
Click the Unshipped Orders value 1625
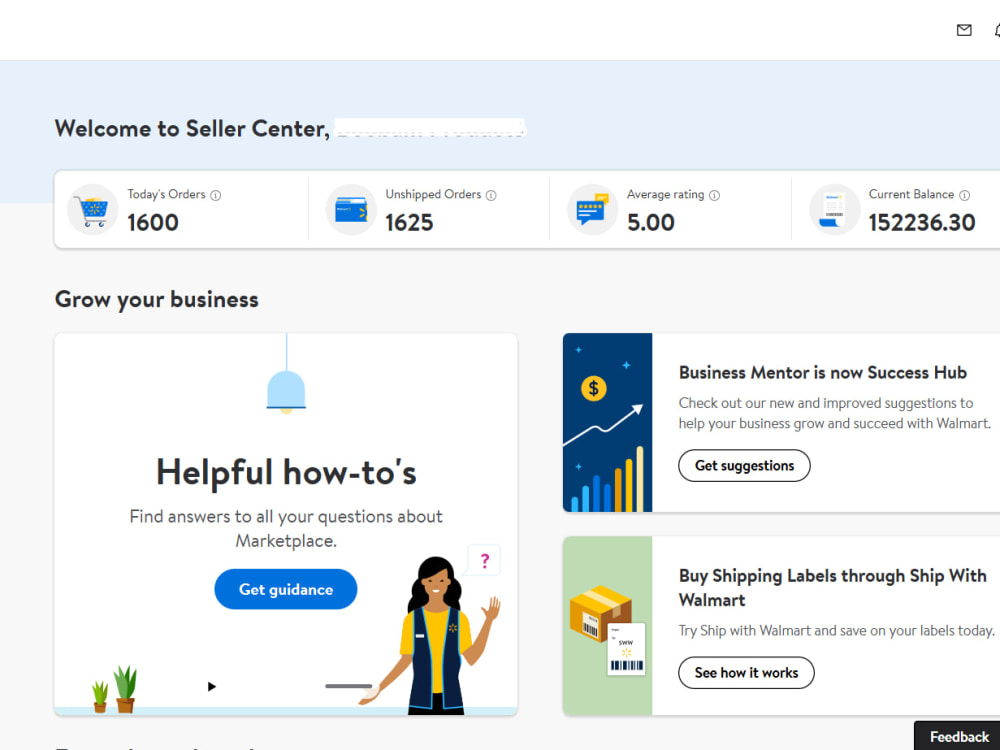tap(409, 223)
